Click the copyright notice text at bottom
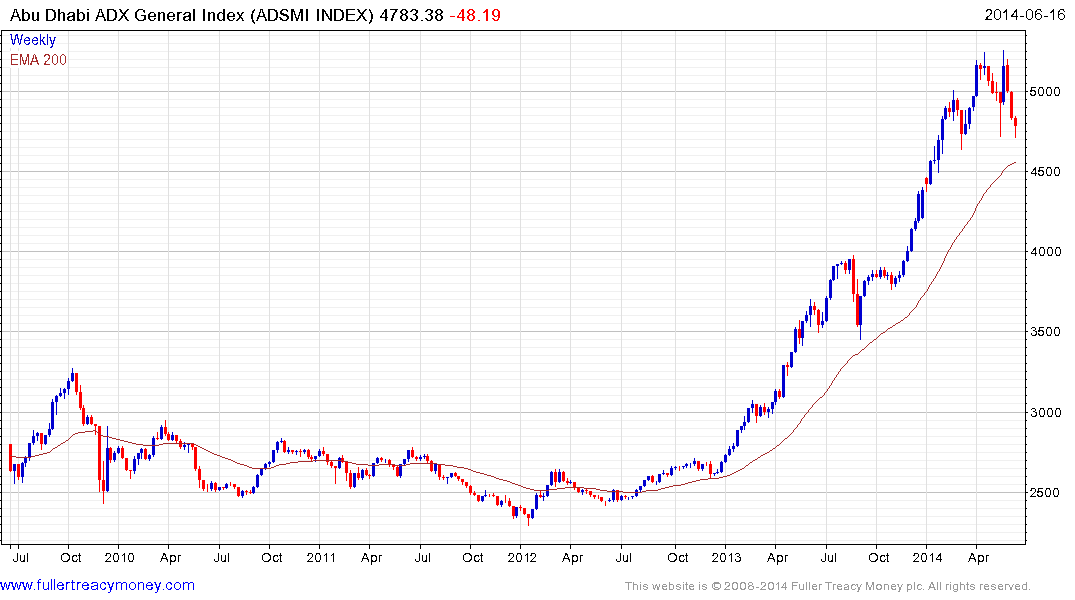The width and height of the screenshot is (1075, 600). [828, 586]
